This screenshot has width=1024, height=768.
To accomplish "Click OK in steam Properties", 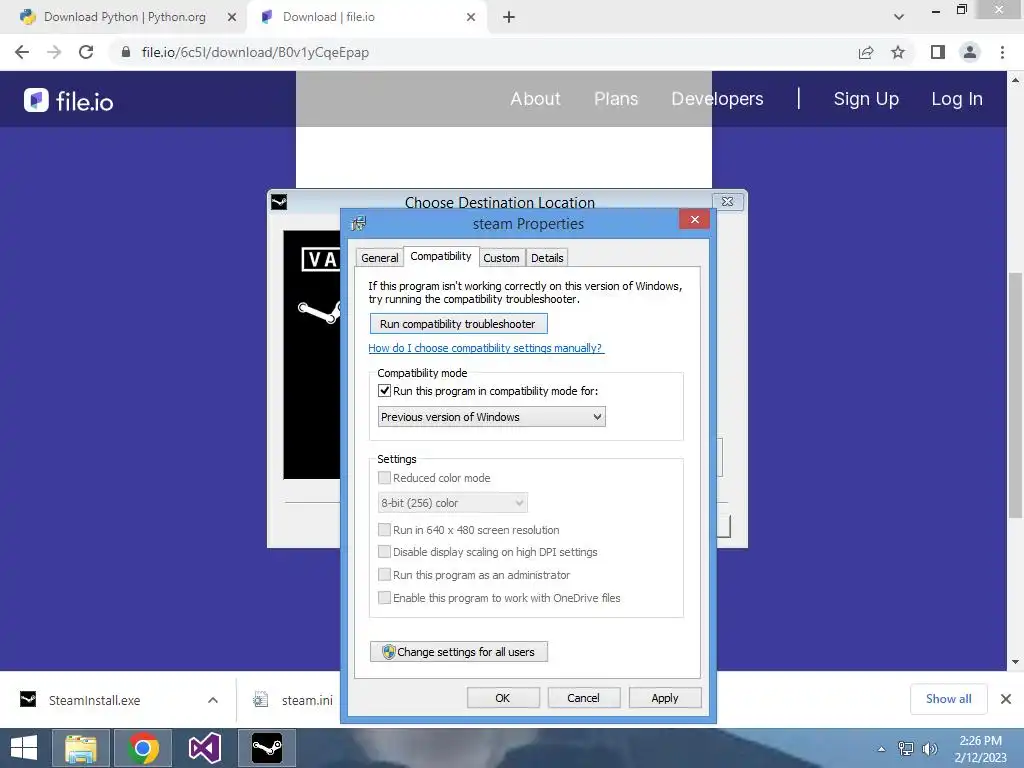I will [502, 697].
